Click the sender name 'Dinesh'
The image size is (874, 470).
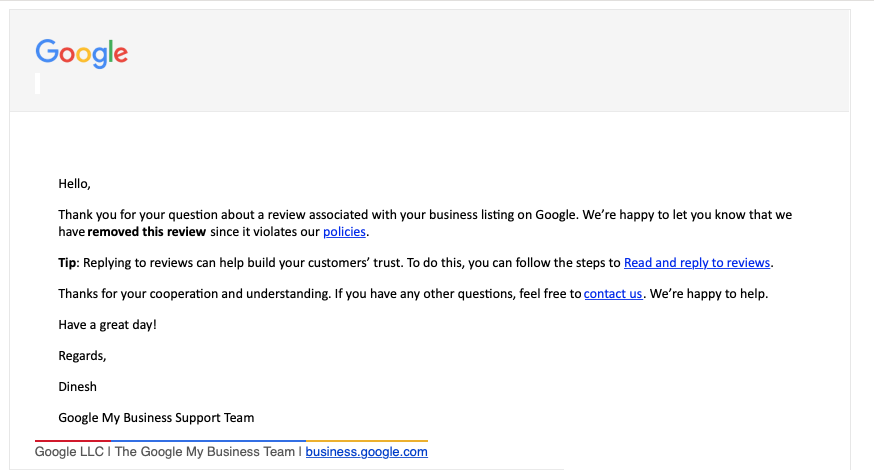point(77,387)
